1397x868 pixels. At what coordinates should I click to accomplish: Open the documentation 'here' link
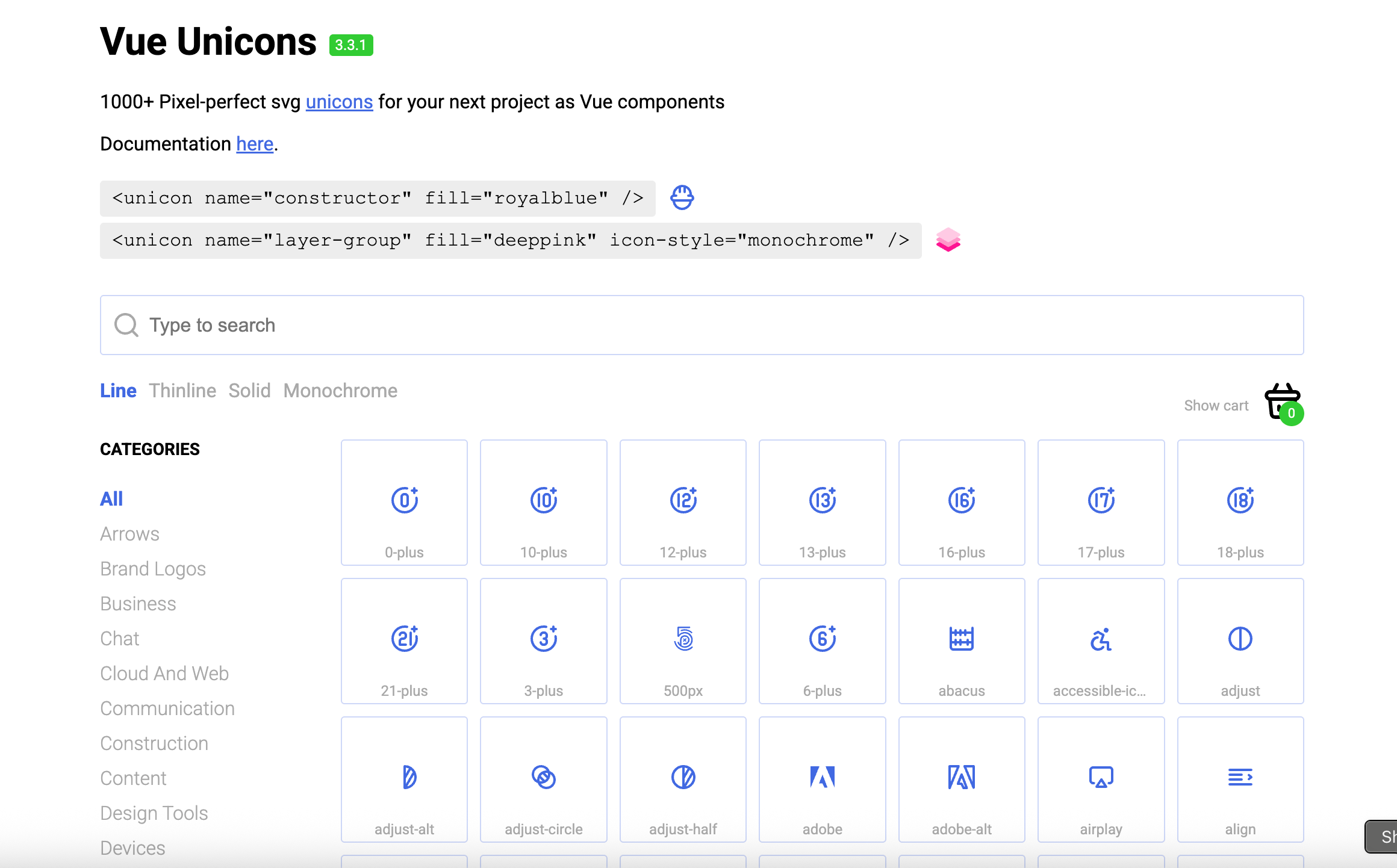[x=255, y=144]
